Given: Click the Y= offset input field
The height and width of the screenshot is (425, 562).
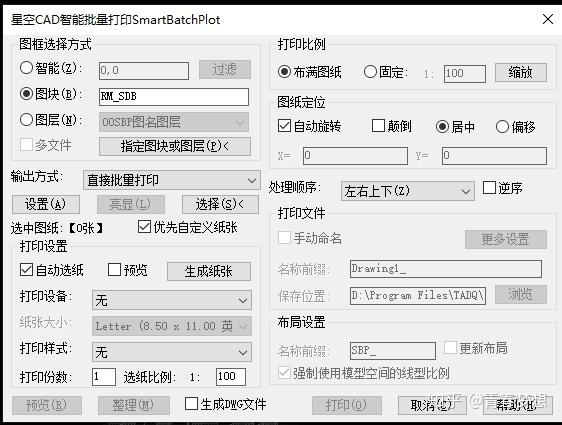Looking at the screenshot, I should click(494, 156).
